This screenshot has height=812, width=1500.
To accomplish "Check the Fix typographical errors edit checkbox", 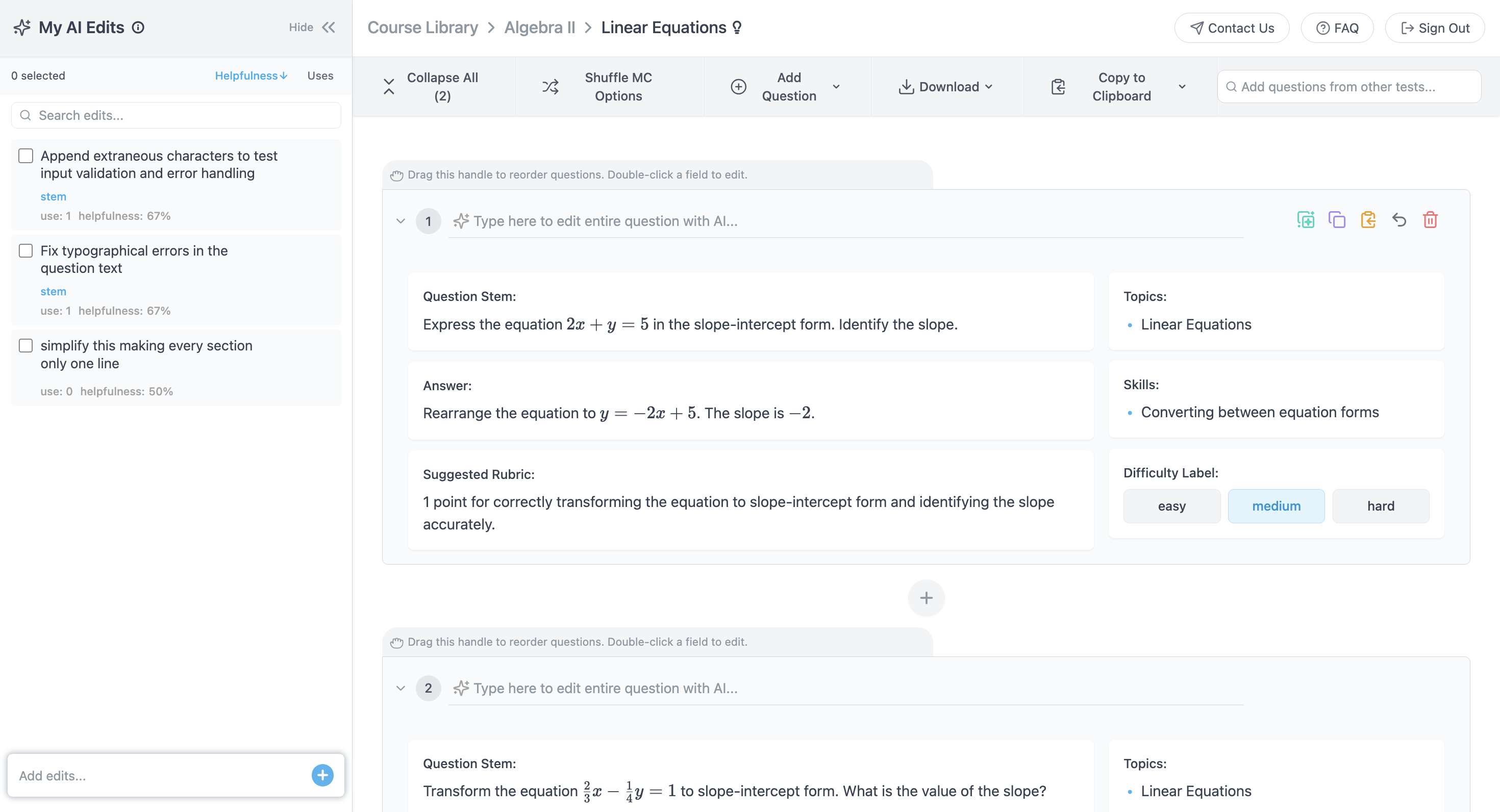I will pyautogui.click(x=26, y=250).
